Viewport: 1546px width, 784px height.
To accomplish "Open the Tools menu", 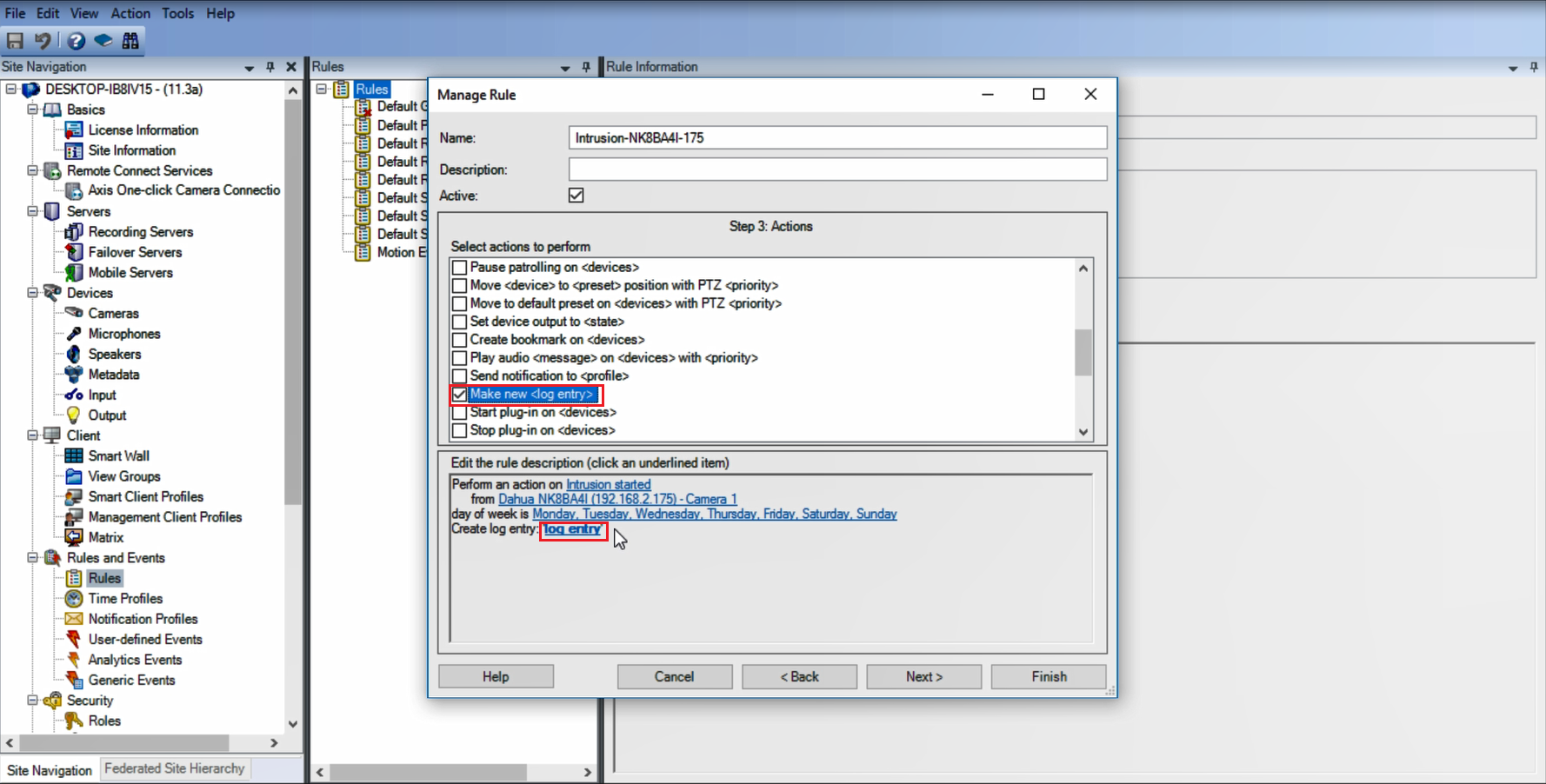I will point(177,13).
